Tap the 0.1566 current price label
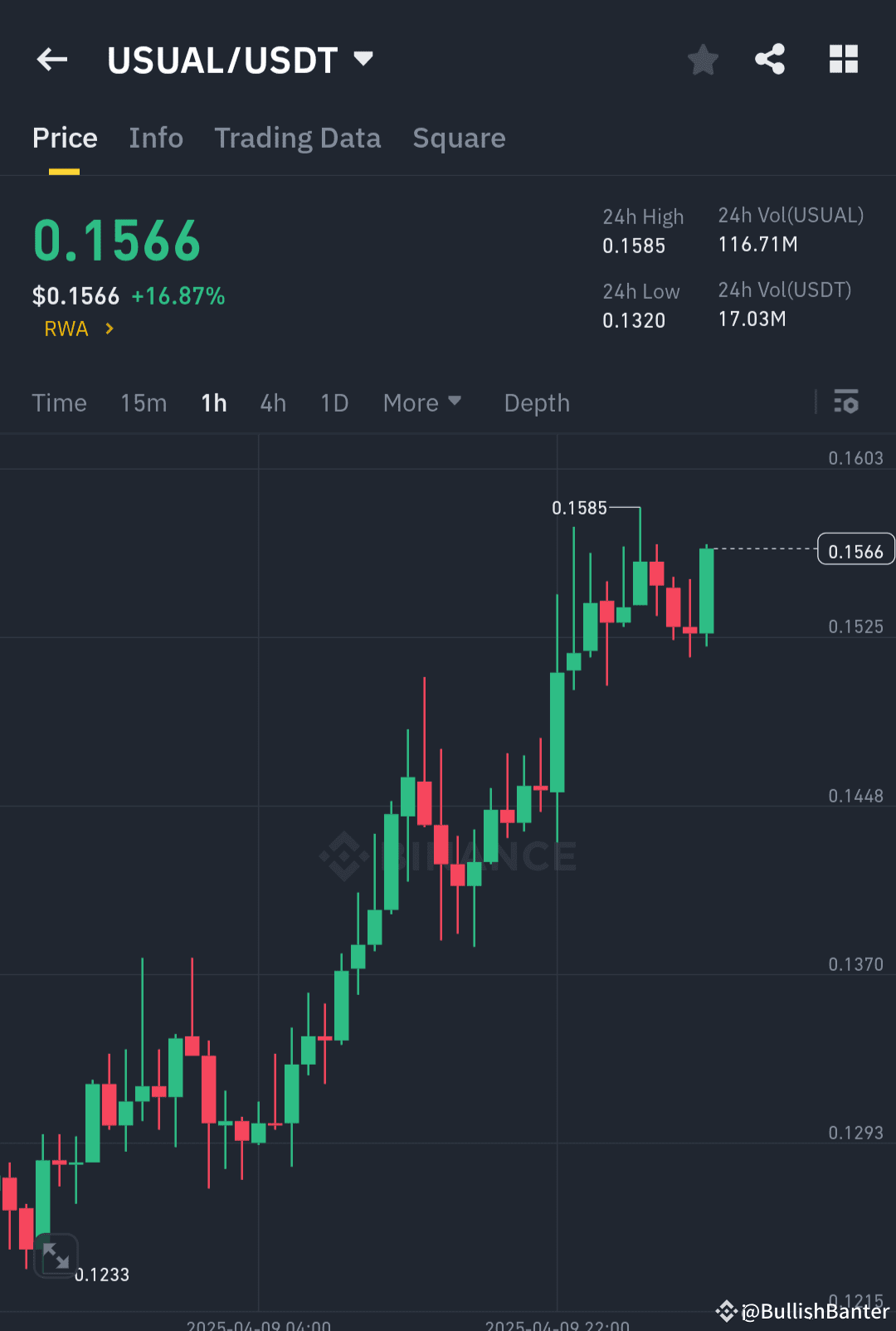 pos(855,548)
